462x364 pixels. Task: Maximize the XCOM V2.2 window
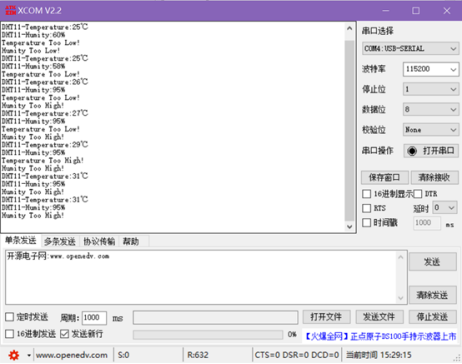point(416,11)
